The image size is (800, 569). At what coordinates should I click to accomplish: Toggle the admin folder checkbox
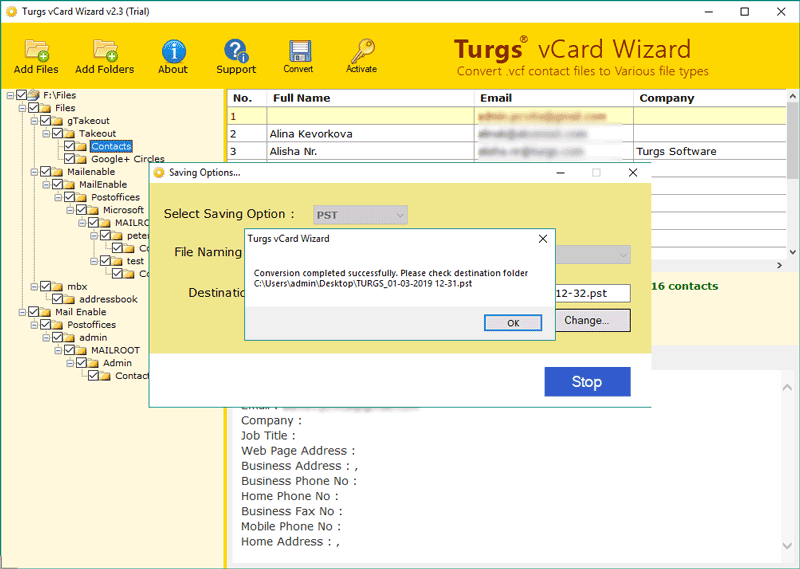58,337
